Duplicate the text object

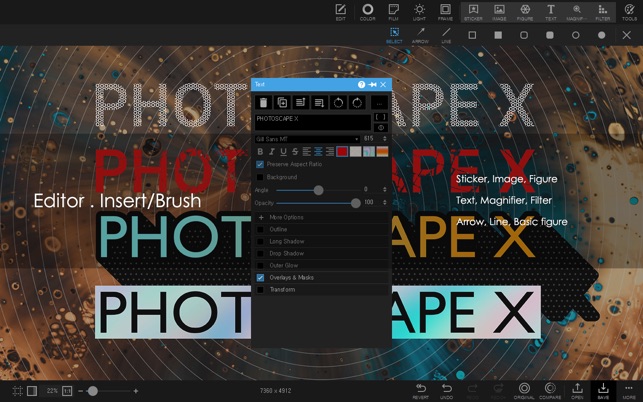click(282, 103)
